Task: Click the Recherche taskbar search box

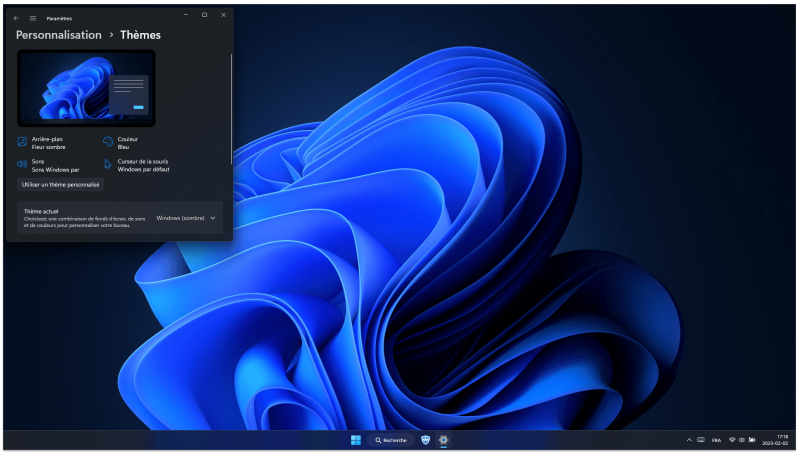Action: coord(390,440)
